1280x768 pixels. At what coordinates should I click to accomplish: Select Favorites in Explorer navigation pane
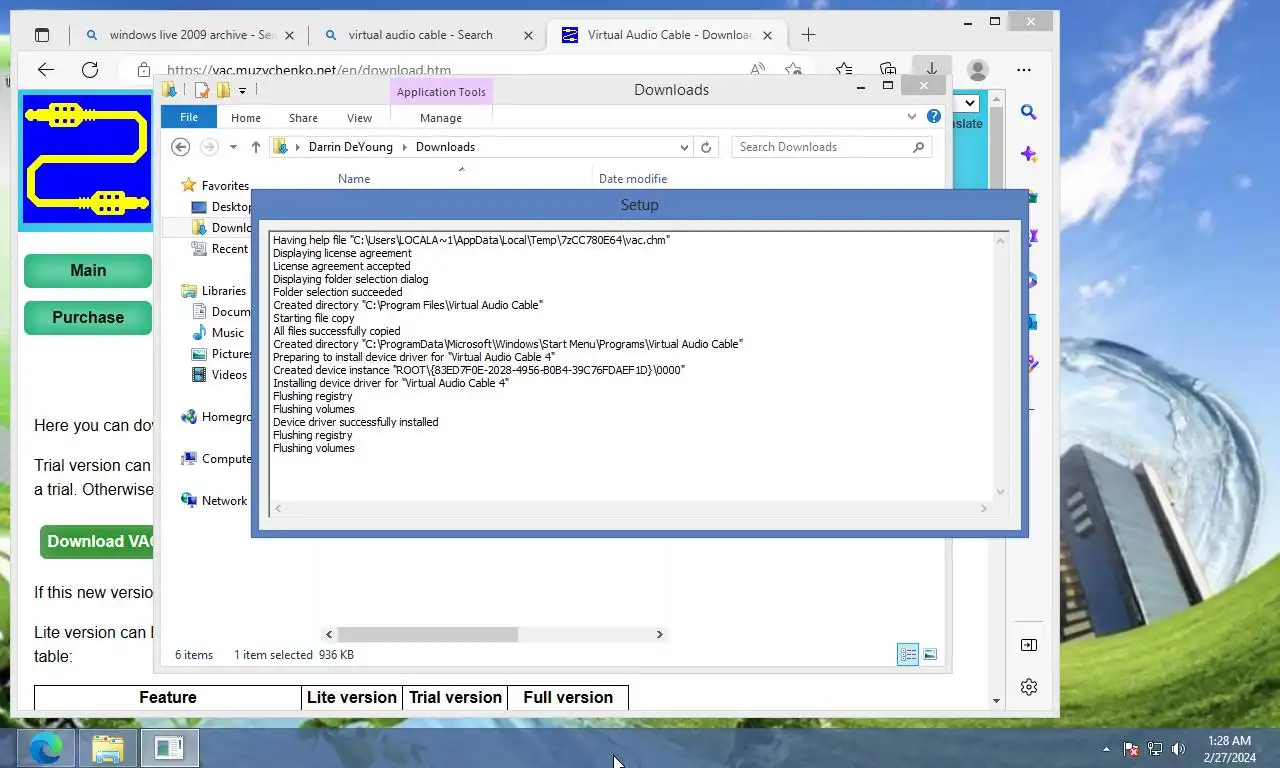click(x=225, y=186)
